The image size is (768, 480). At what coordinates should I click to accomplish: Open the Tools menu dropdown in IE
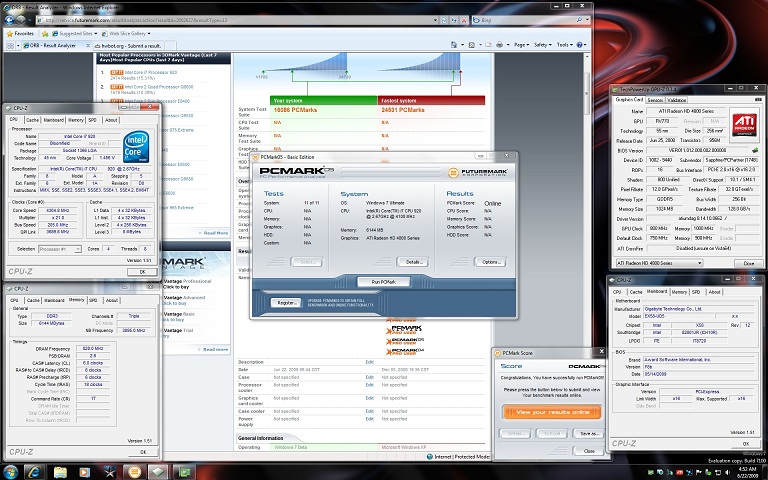point(564,45)
